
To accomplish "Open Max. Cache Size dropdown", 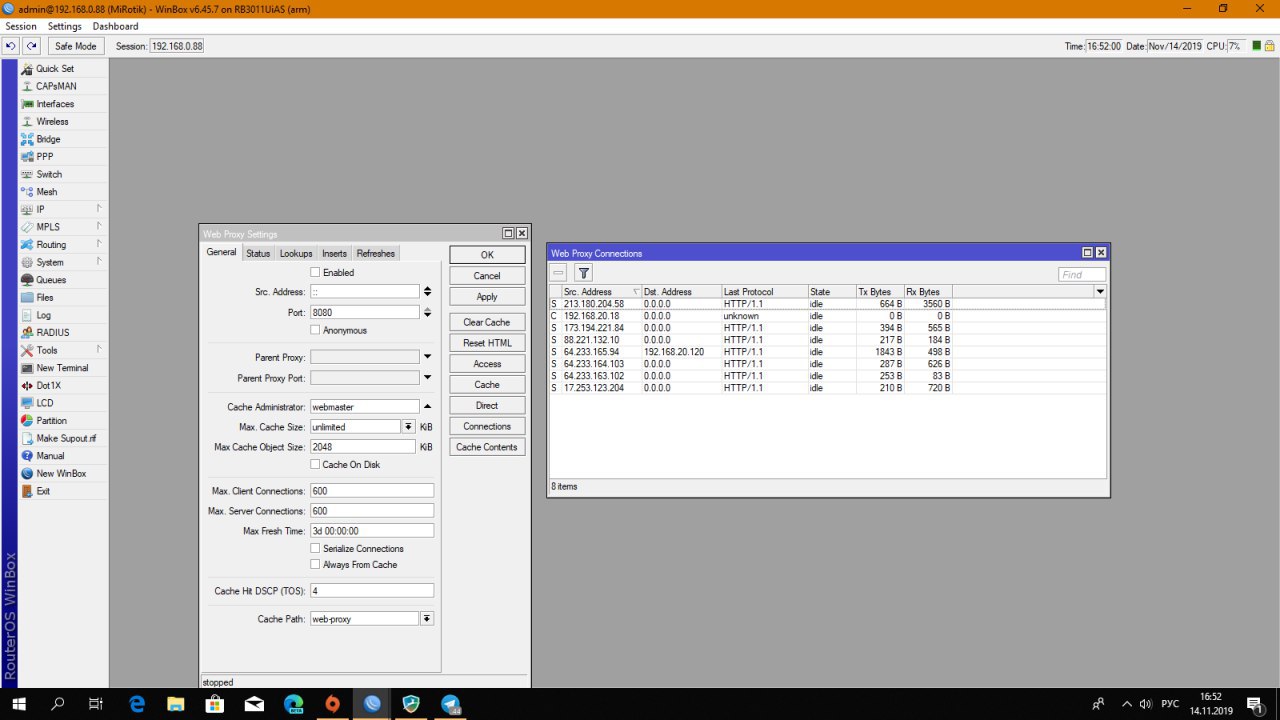I will [x=409, y=427].
